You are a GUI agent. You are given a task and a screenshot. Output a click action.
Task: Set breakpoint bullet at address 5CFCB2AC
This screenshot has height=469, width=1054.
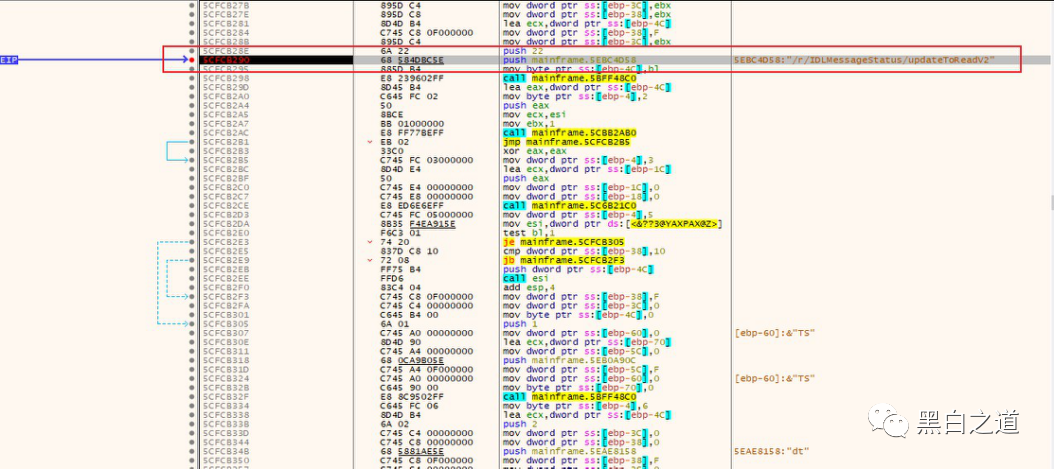(192, 132)
